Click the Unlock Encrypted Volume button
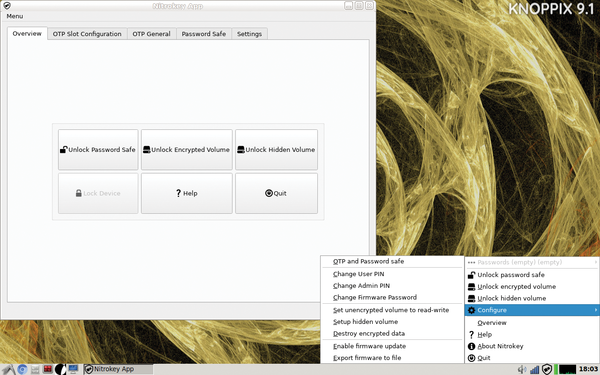This screenshot has width=600, height=375. [187, 150]
